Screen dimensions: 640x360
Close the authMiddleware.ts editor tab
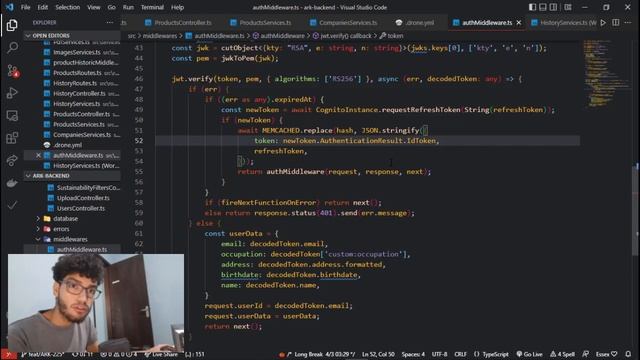coord(518,22)
